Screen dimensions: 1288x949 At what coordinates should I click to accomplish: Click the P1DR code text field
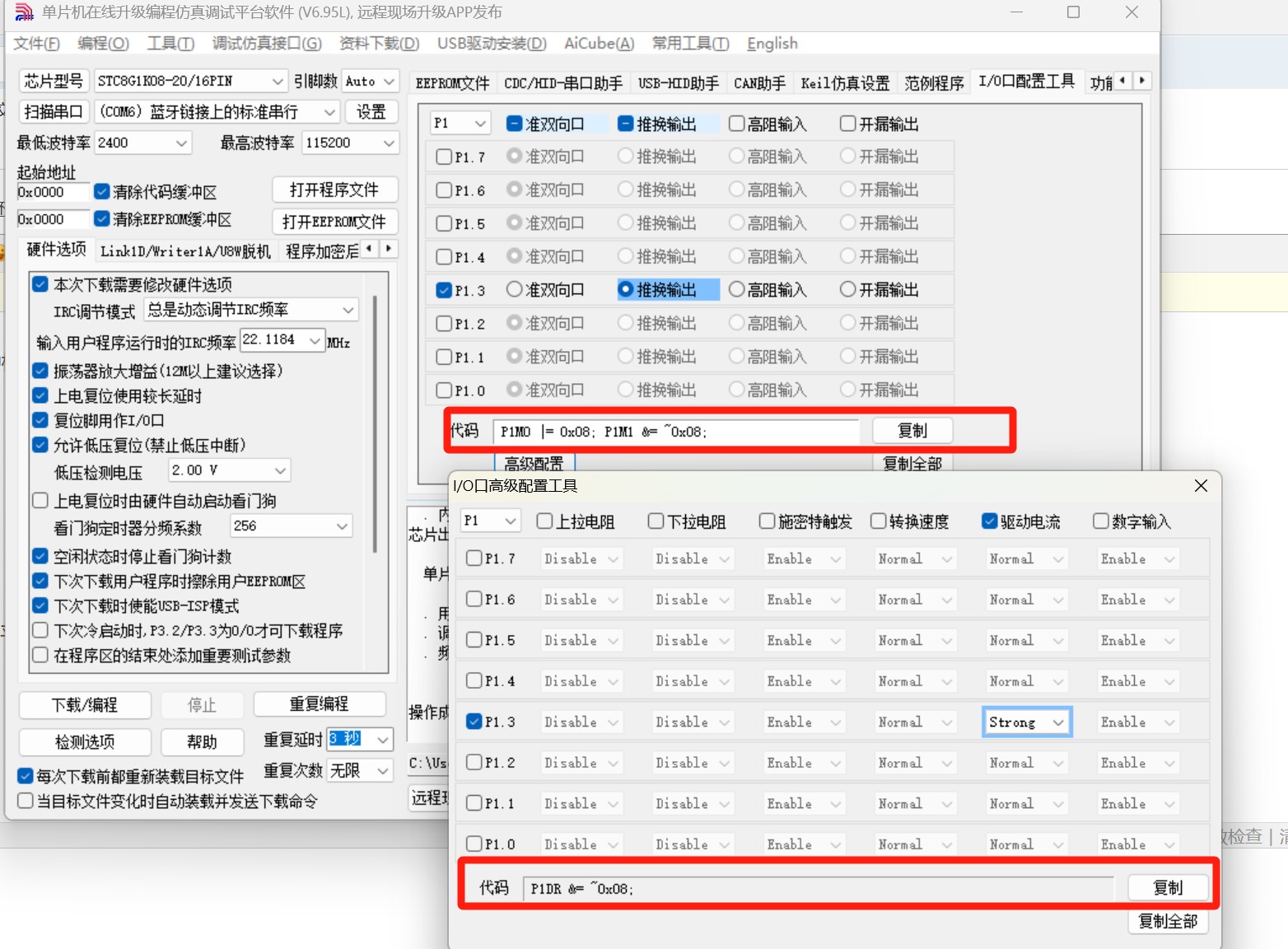(x=819, y=888)
